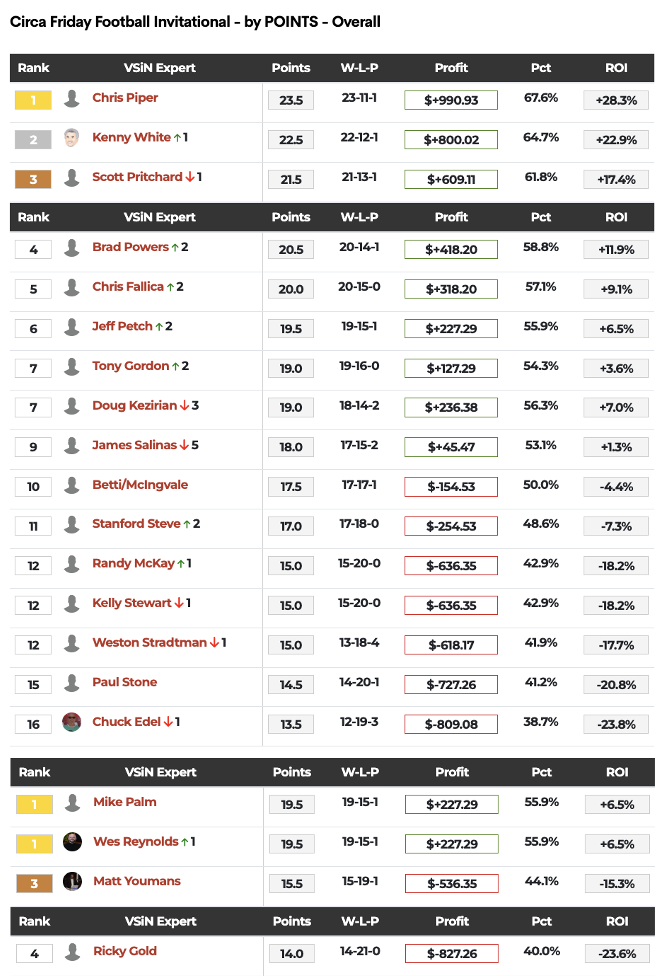Open the Brad Powers profile link
666x976 pixels.
pyautogui.click(x=130, y=247)
